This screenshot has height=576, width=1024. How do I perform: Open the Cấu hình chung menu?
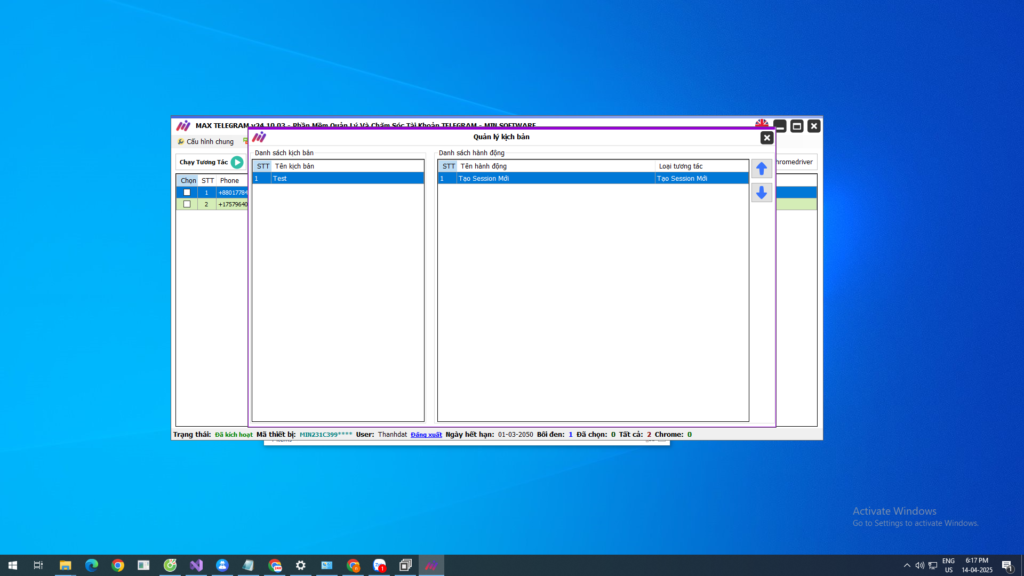point(206,142)
